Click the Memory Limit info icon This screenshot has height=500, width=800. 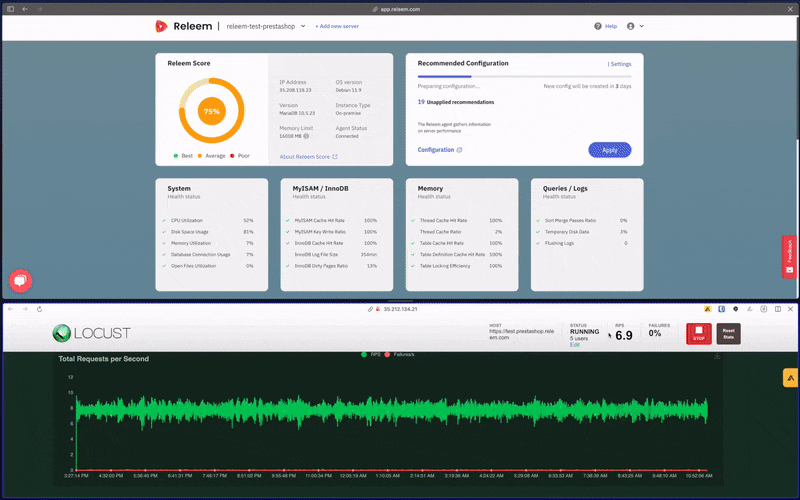[306, 136]
